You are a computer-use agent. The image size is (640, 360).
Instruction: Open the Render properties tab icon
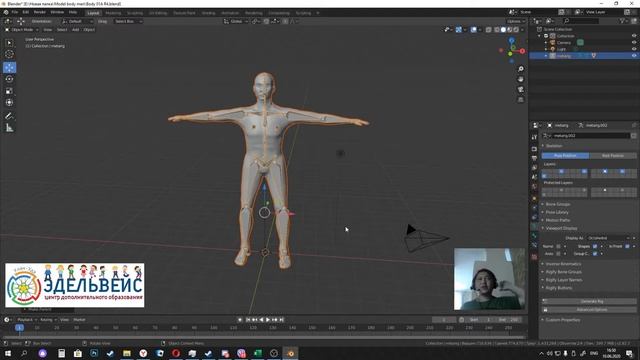coord(534,149)
